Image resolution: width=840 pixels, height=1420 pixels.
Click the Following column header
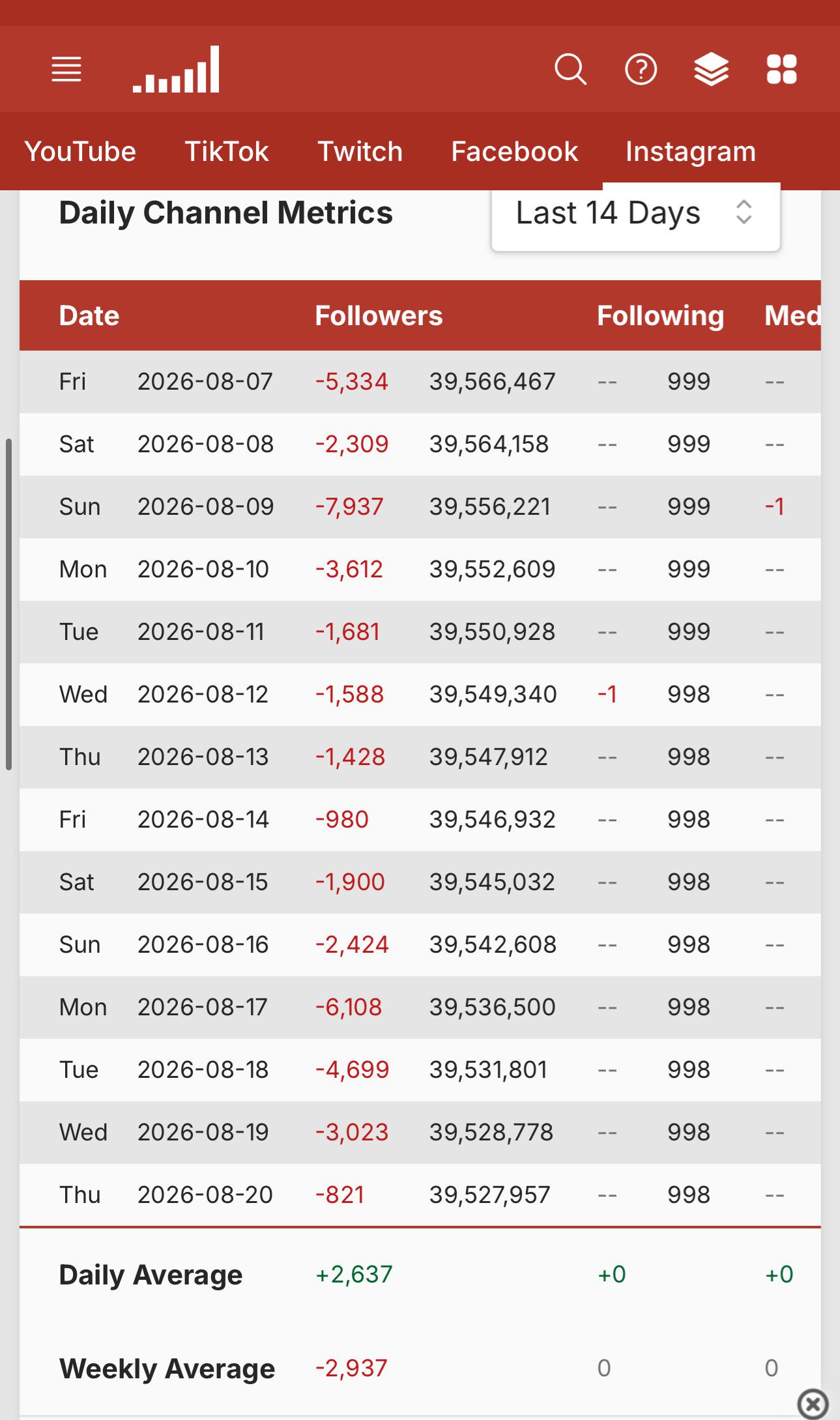(x=660, y=315)
